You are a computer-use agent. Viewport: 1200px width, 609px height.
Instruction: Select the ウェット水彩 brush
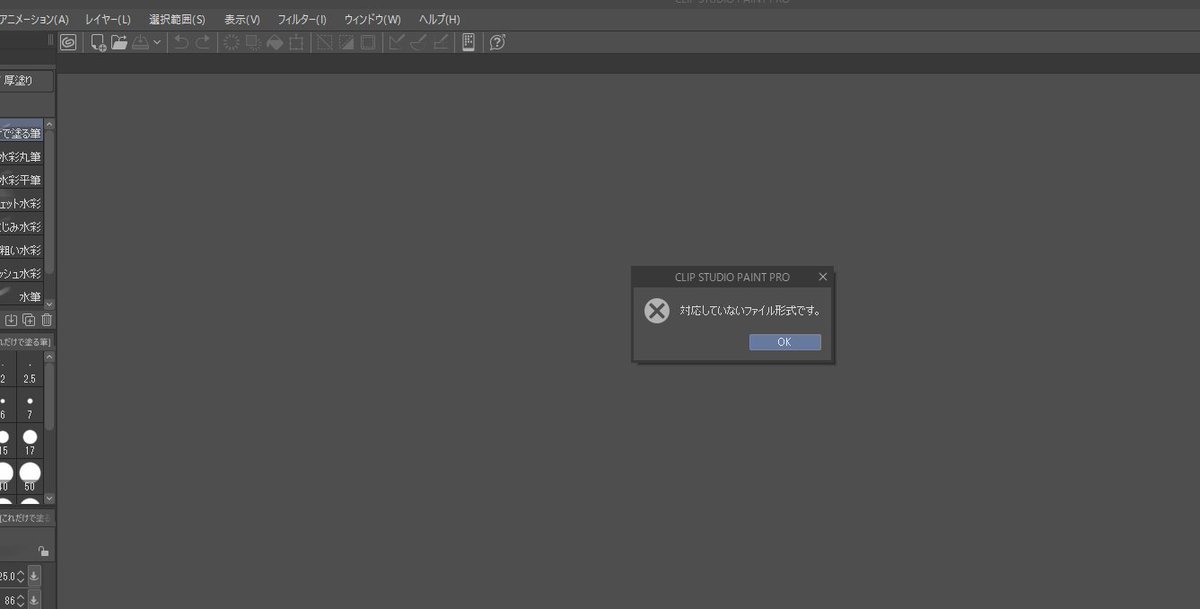pos(21,203)
